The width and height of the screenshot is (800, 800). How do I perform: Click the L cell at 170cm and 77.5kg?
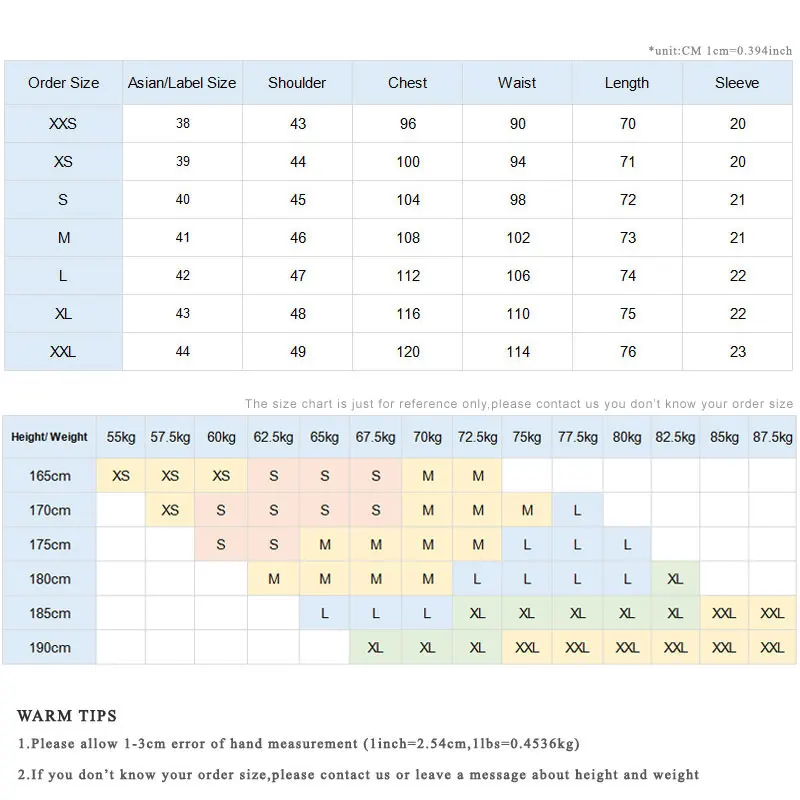click(577, 510)
